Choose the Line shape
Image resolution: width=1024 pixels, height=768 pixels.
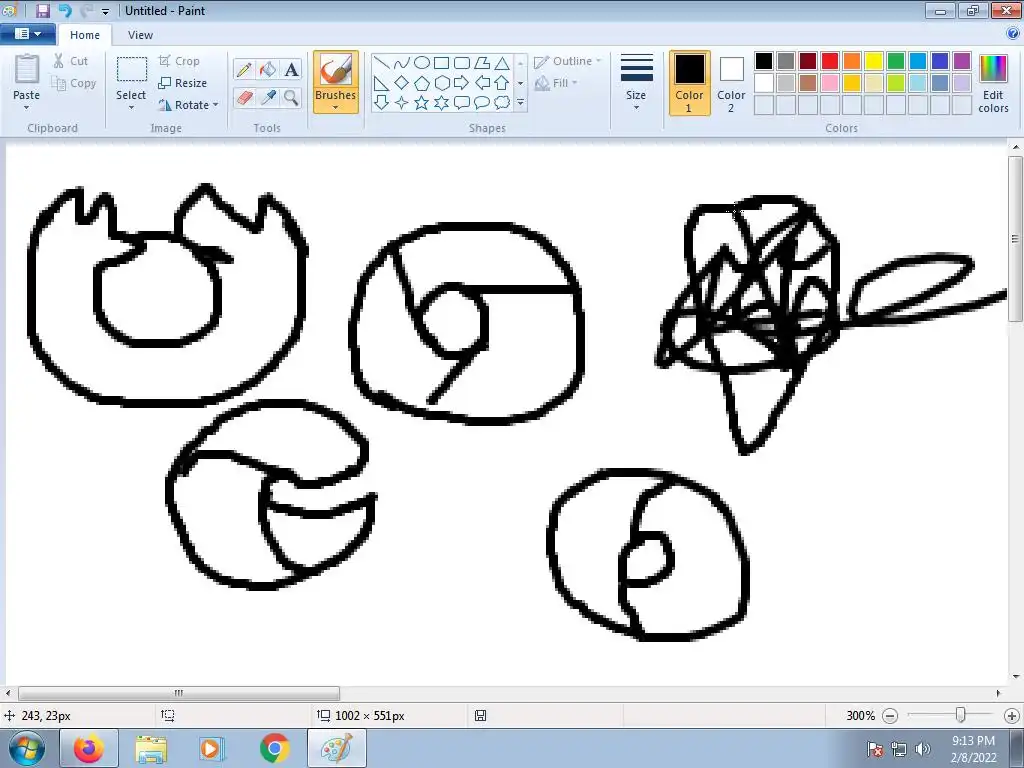point(381,63)
